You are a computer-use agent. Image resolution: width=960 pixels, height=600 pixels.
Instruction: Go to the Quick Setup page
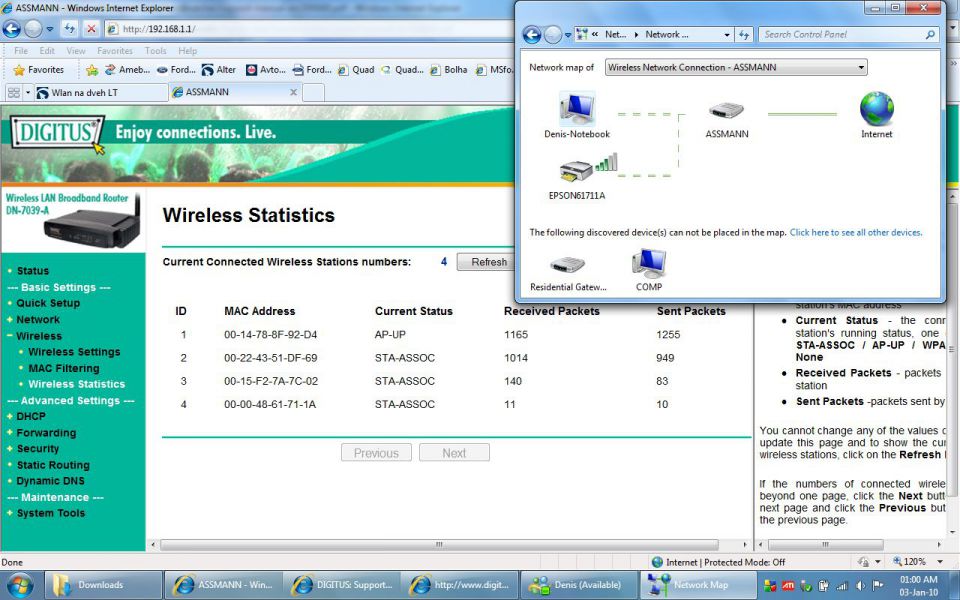(48, 303)
